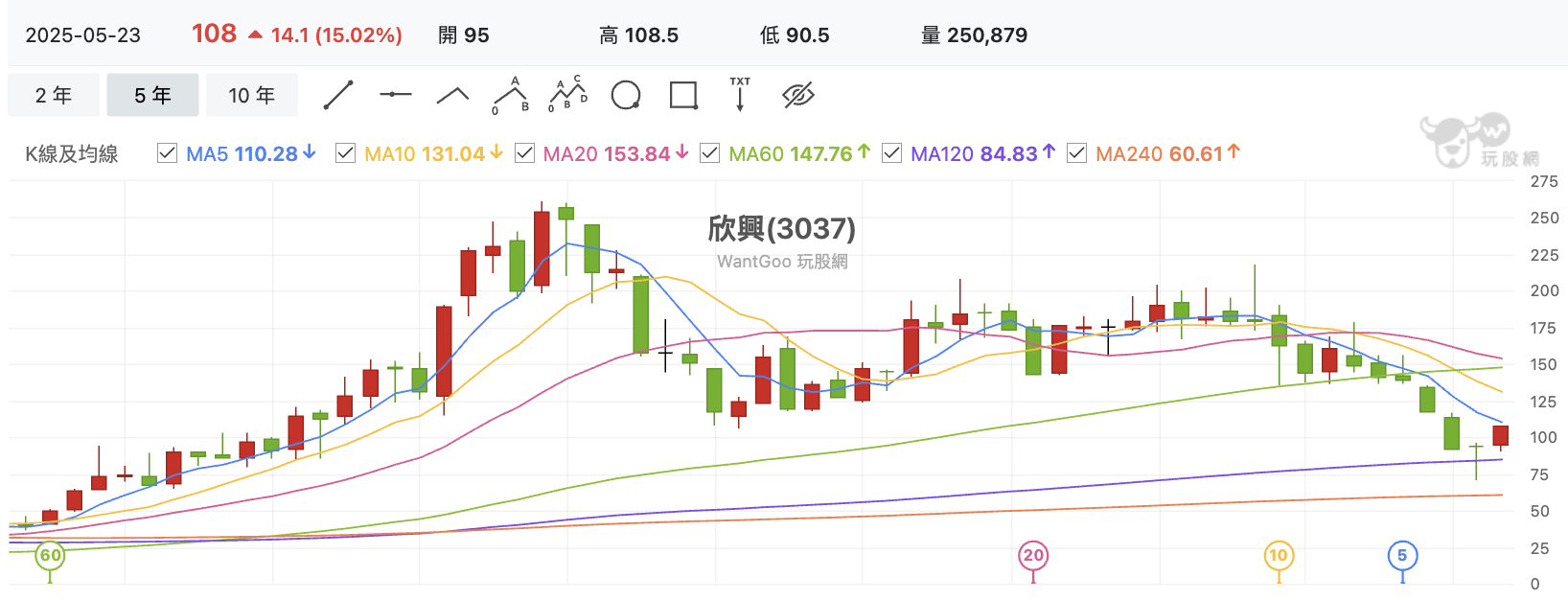This screenshot has width=1568, height=600.
Task: Pick the A-B wave drawing tool
Action: [x=511, y=95]
